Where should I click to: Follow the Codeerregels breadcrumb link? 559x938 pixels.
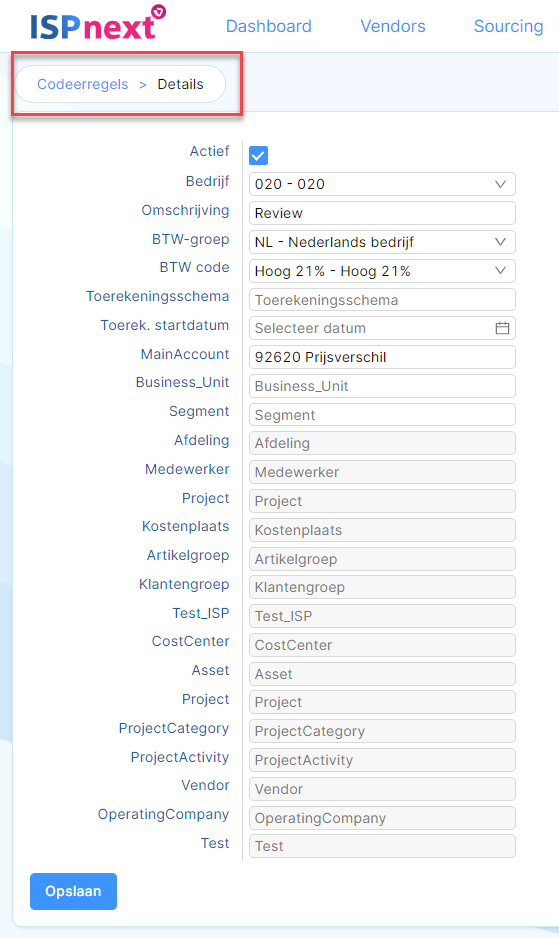point(83,84)
